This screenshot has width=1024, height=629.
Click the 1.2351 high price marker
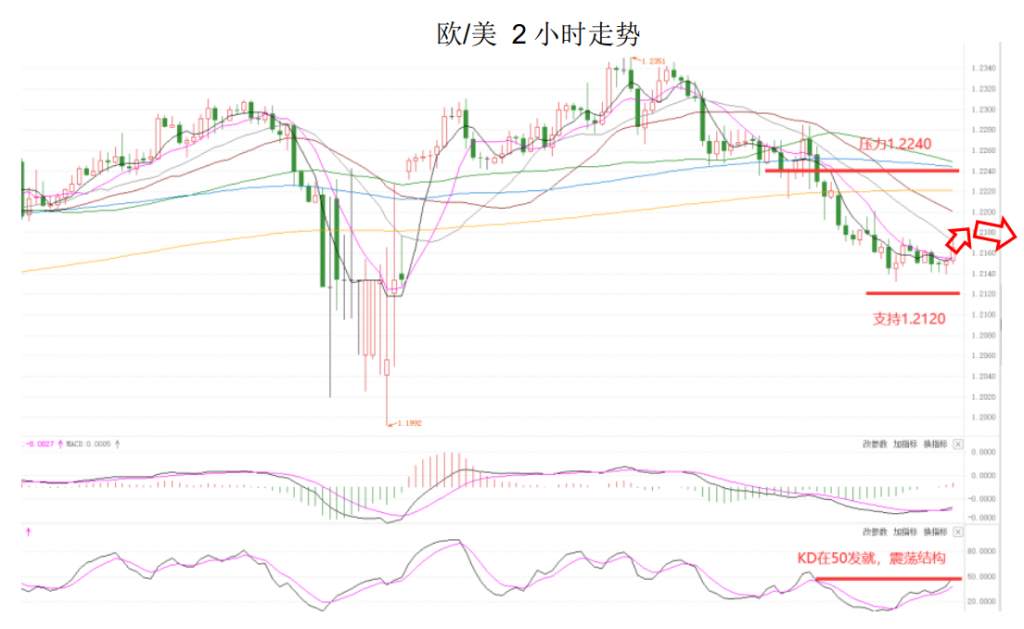pos(653,61)
